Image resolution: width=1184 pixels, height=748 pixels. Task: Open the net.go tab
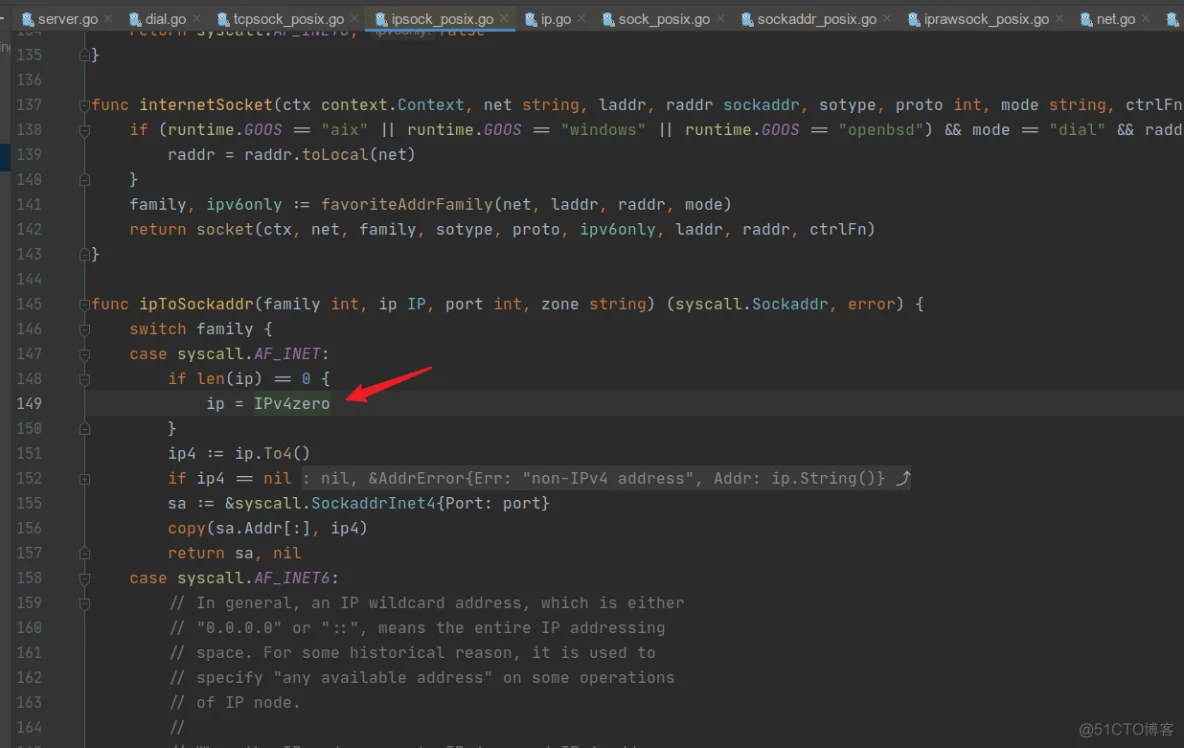[x=1115, y=19]
